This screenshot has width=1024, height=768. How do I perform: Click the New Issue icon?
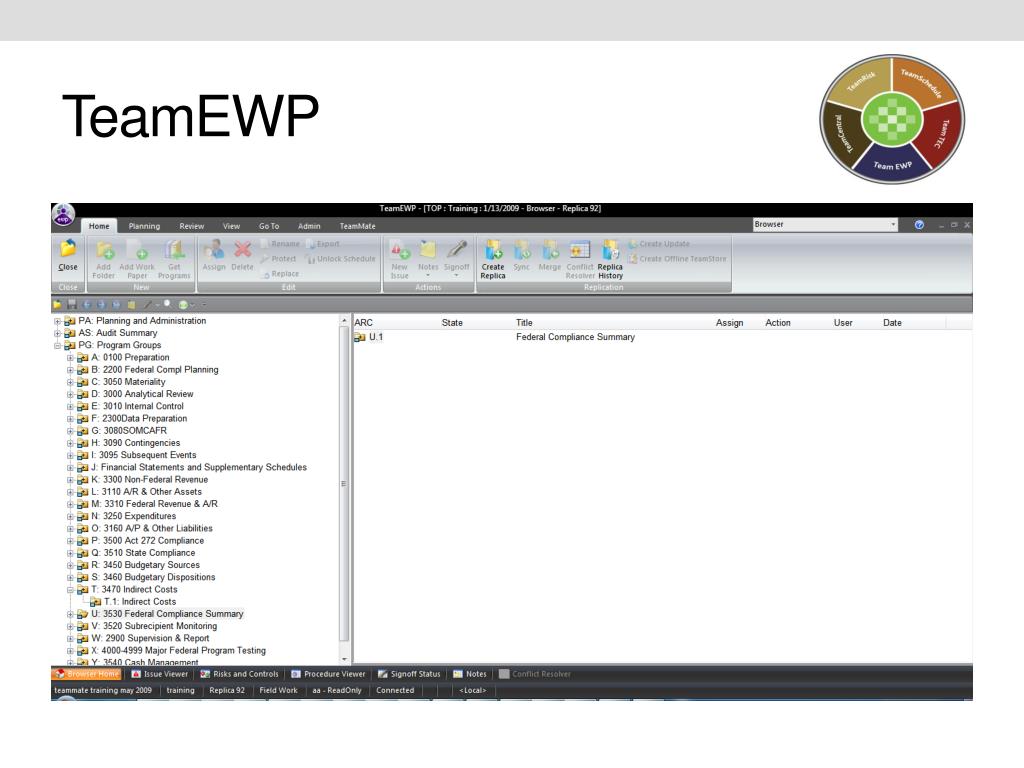(400, 249)
